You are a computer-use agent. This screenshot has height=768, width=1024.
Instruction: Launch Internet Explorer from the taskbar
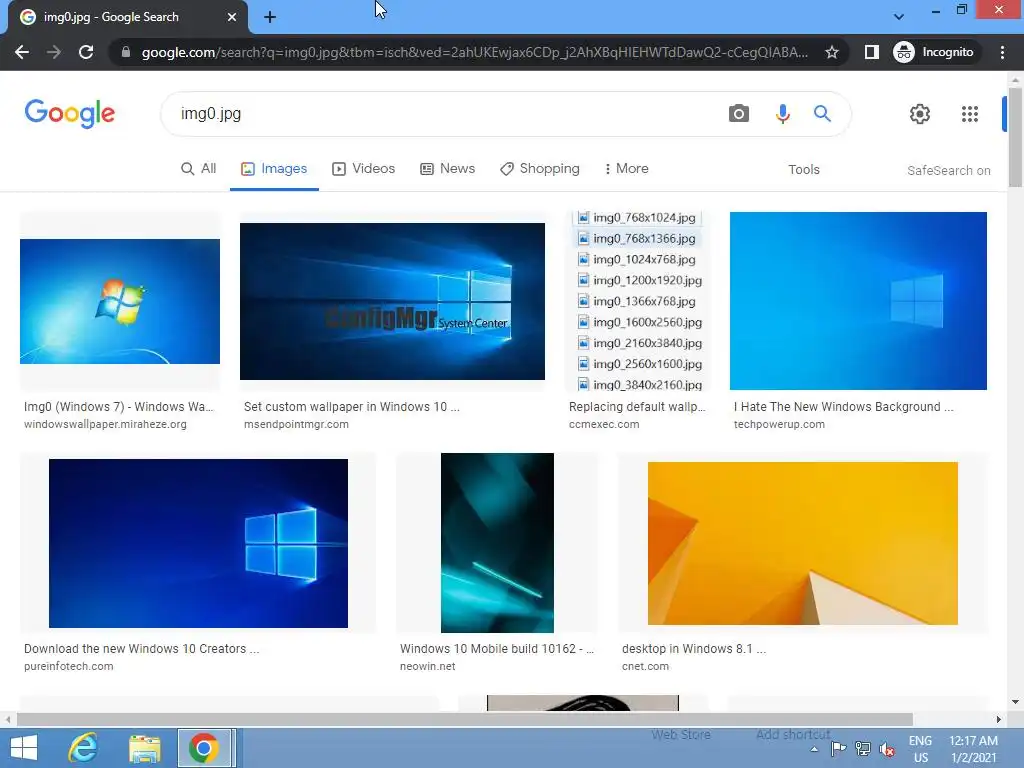83,748
